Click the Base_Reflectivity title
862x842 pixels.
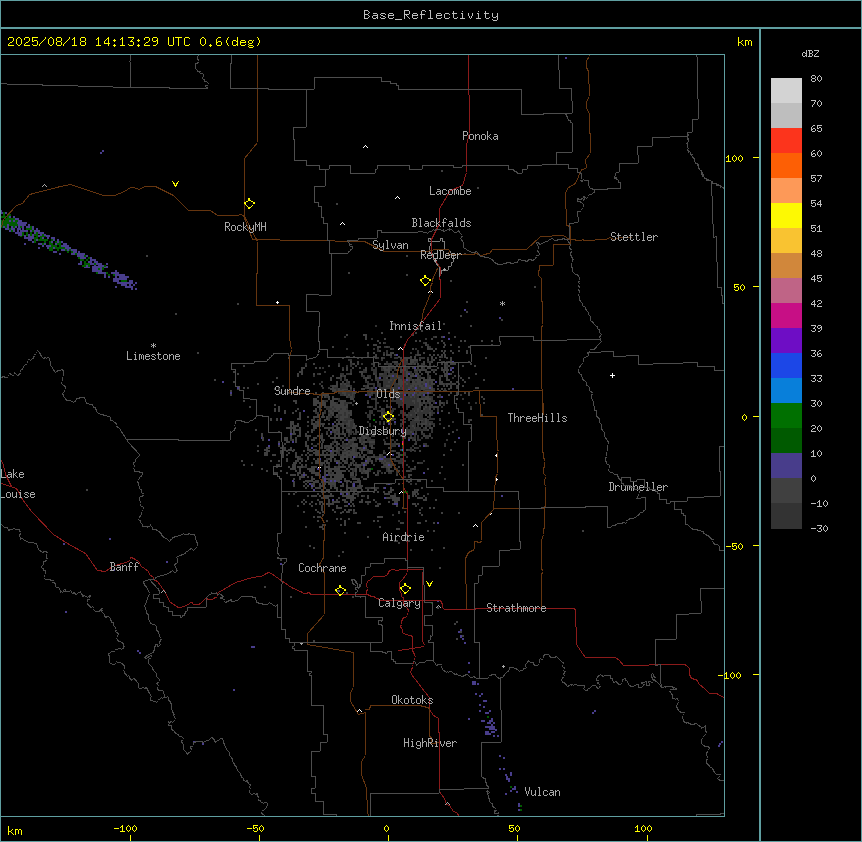click(x=431, y=15)
